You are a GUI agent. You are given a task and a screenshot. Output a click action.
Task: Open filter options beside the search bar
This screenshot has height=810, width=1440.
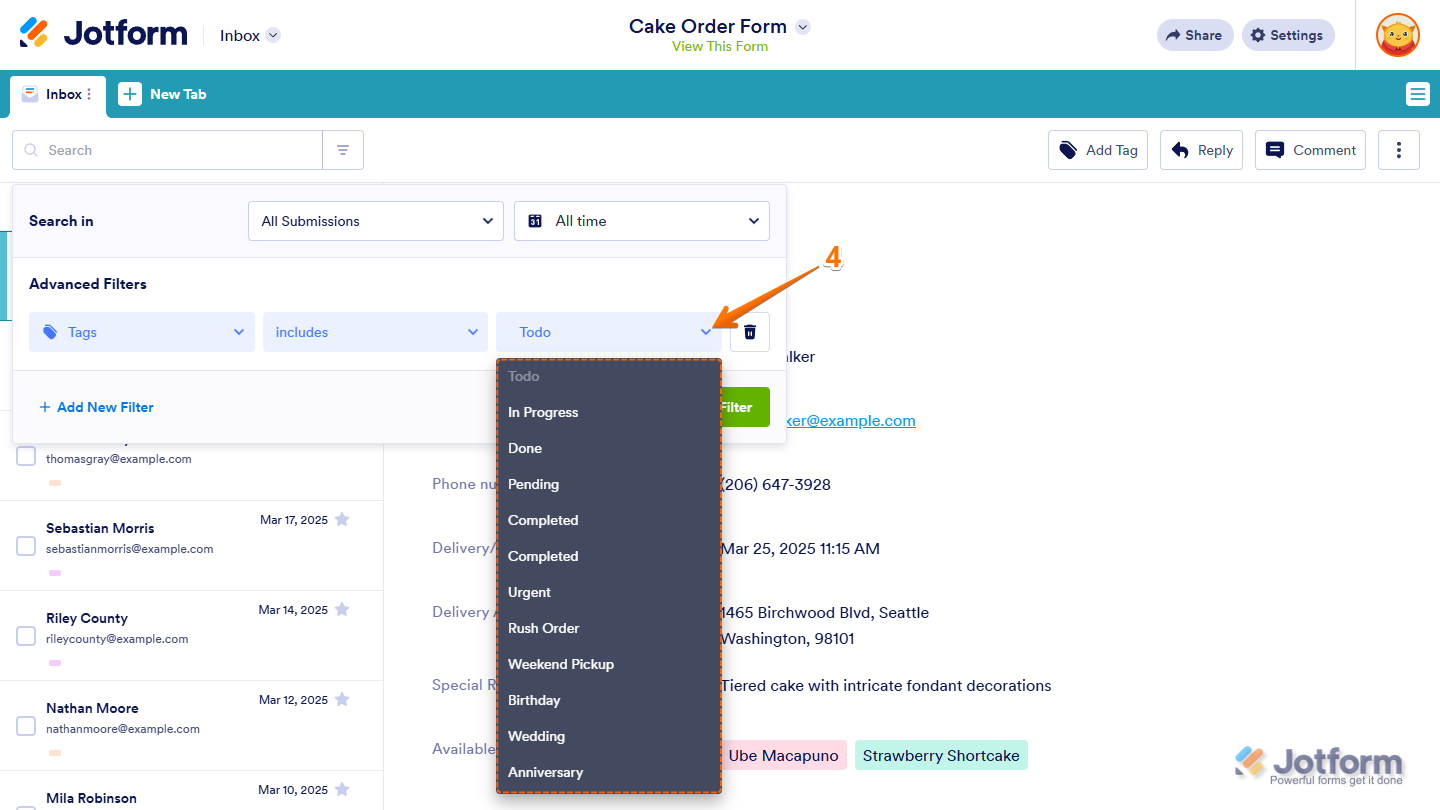(x=343, y=149)
